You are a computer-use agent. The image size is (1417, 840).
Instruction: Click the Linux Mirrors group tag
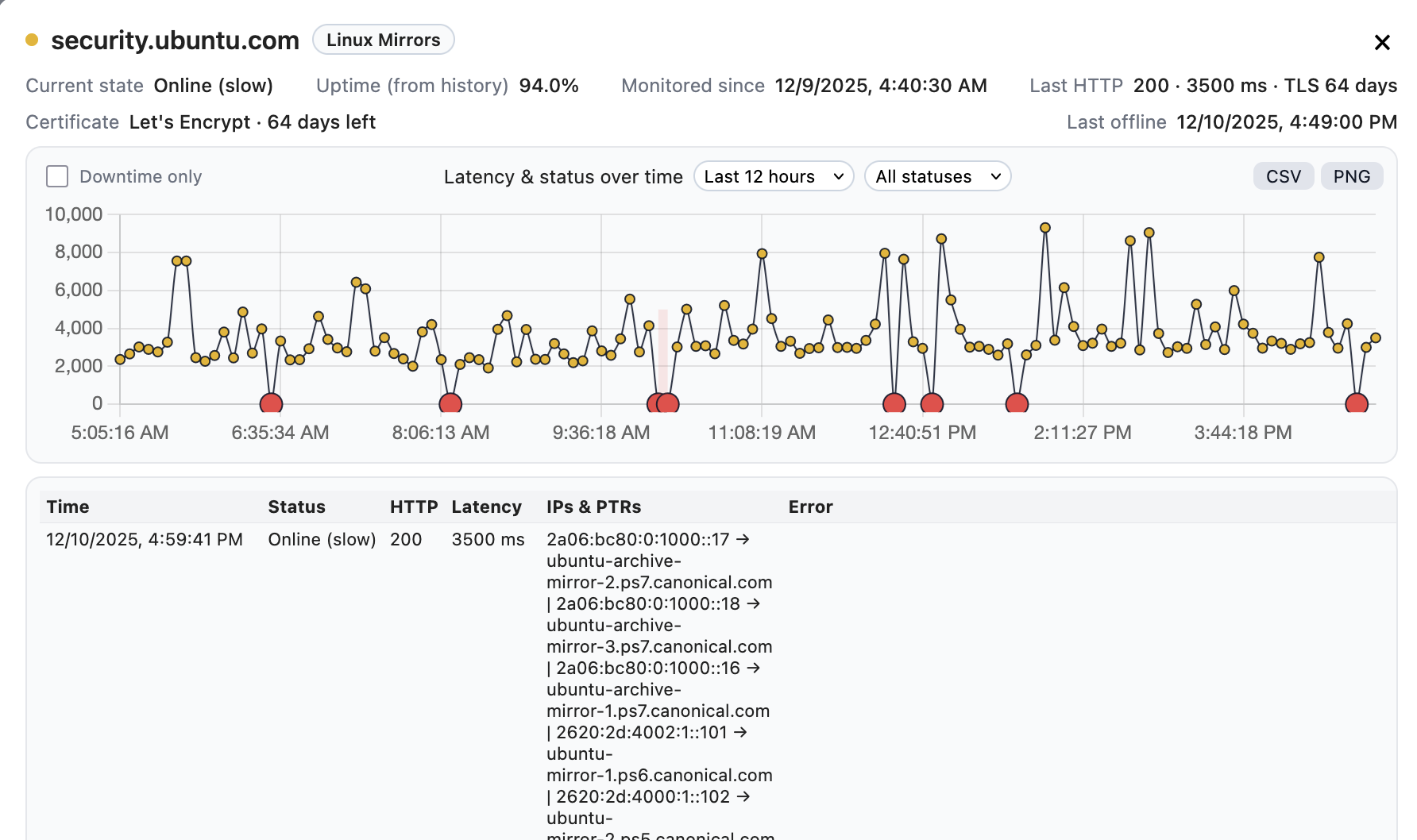click(x=384, y=40)
